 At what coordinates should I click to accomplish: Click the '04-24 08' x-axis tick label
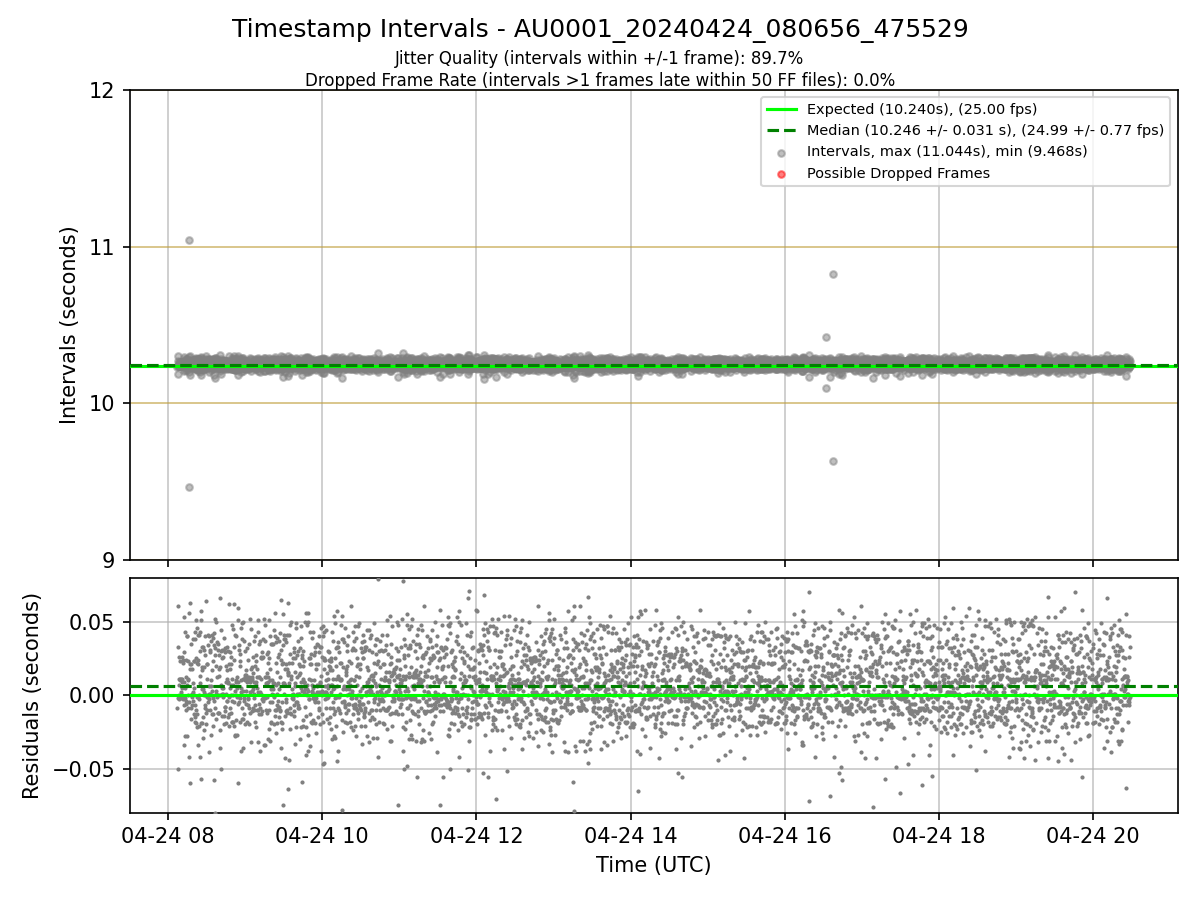pos(167,835)
